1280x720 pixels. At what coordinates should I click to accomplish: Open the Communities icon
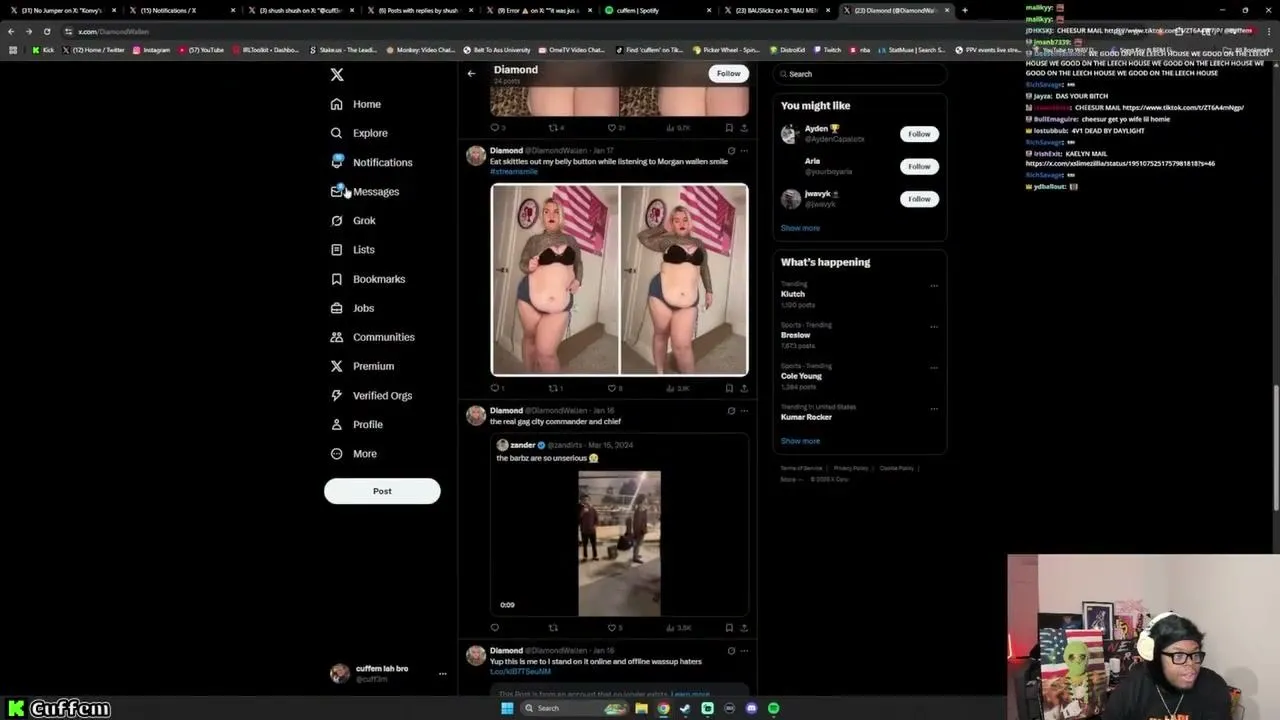337,337
